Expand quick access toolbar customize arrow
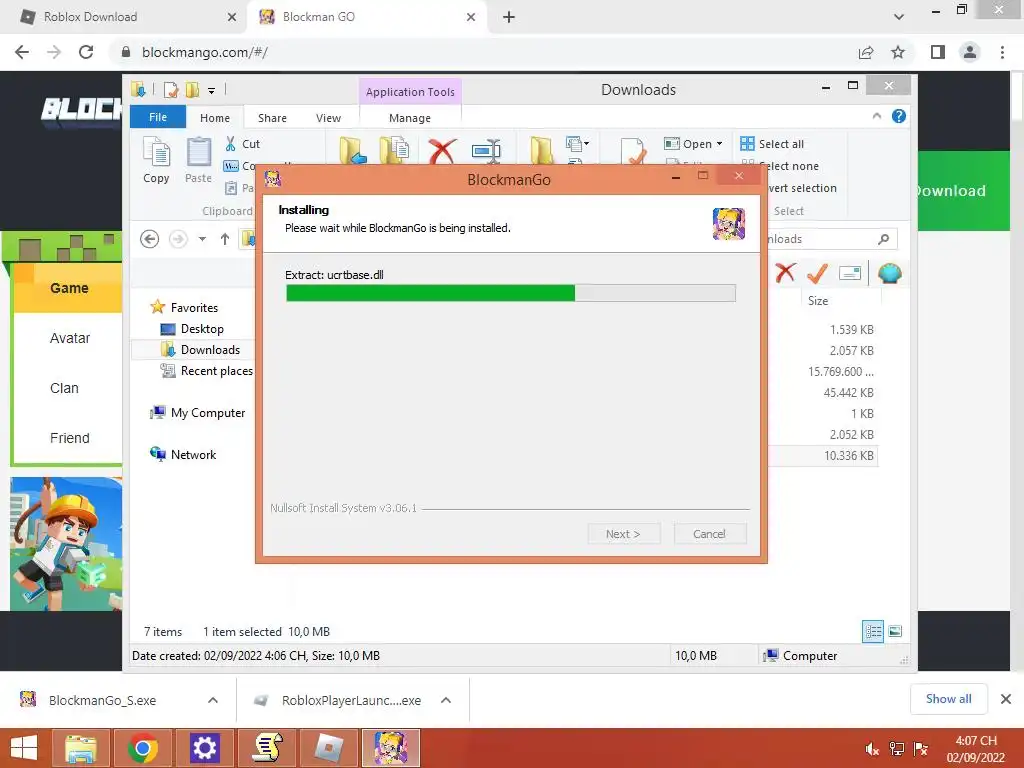The width and height of the screenshot is (1024, 768). point(212,91)
